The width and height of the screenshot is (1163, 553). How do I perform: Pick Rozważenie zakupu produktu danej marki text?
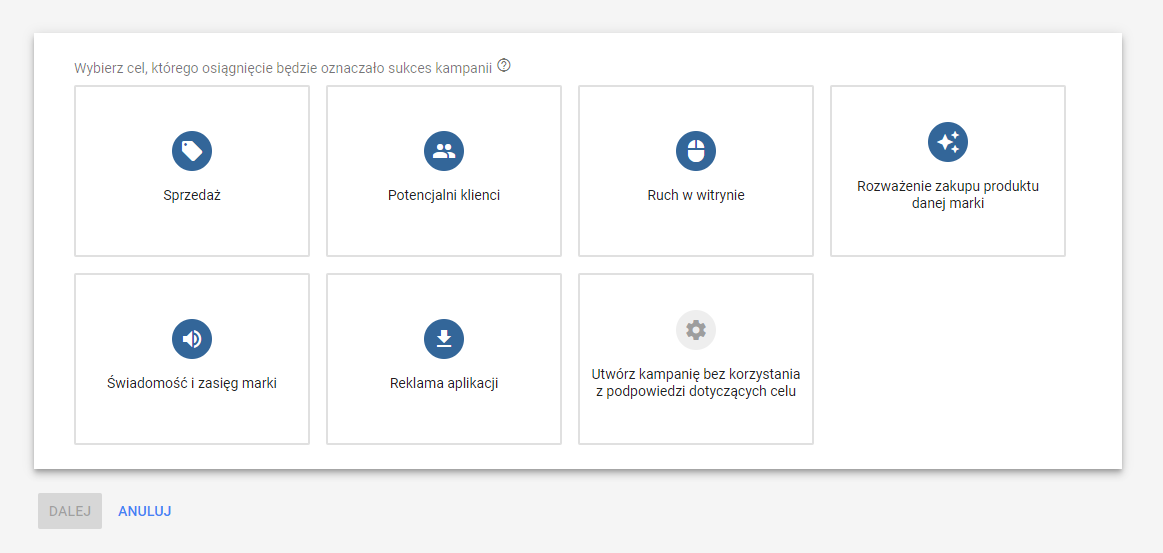point(948,194)
